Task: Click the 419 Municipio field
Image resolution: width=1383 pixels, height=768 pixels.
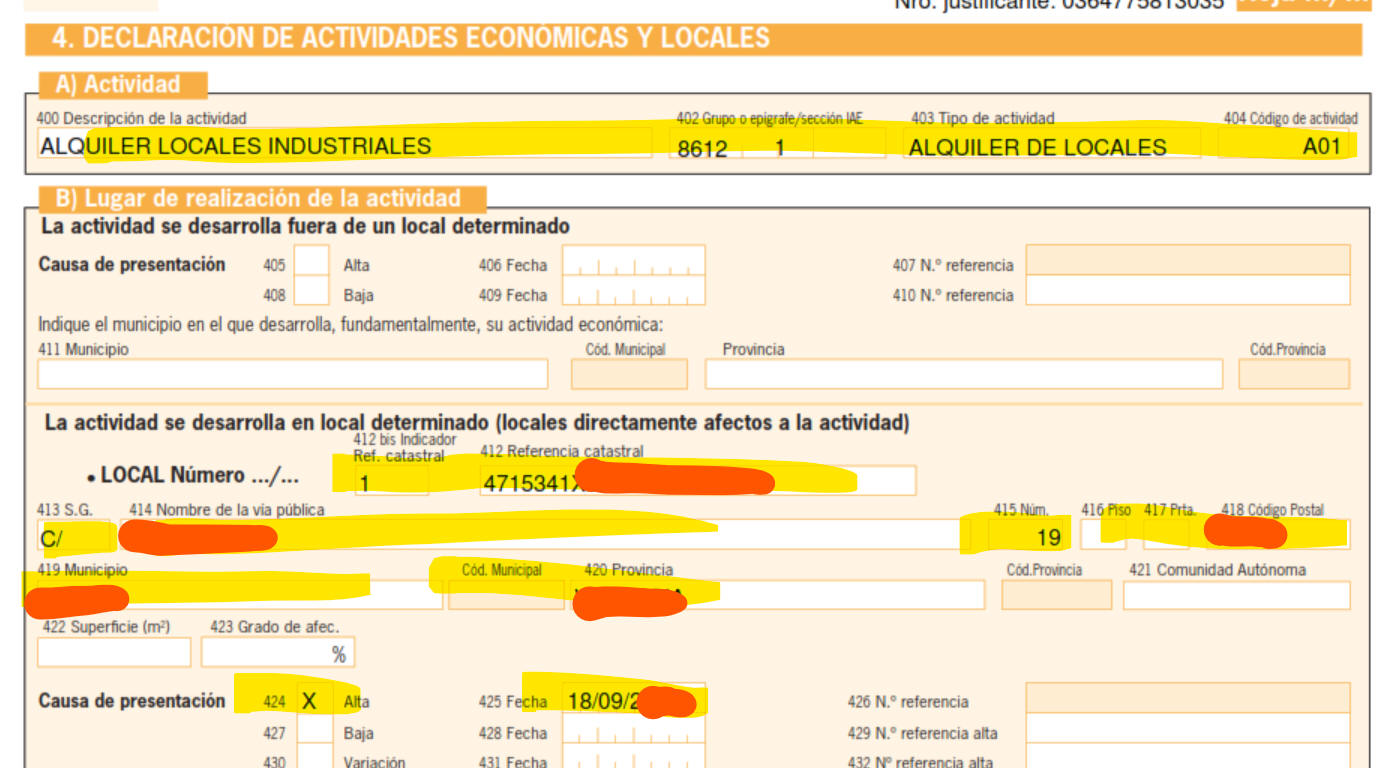Action: (x=240, y=595)
